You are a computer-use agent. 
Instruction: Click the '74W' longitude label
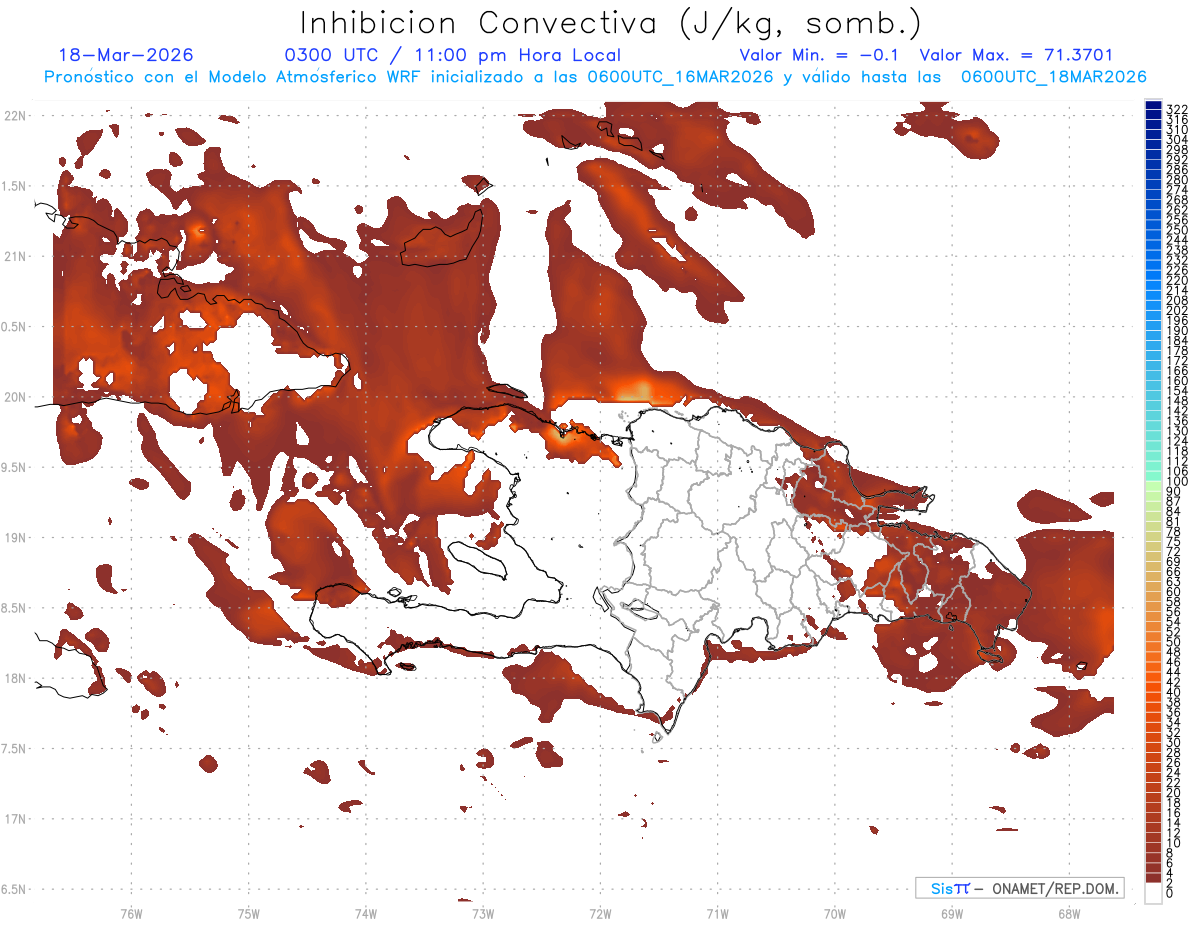[x=366, y=913]
